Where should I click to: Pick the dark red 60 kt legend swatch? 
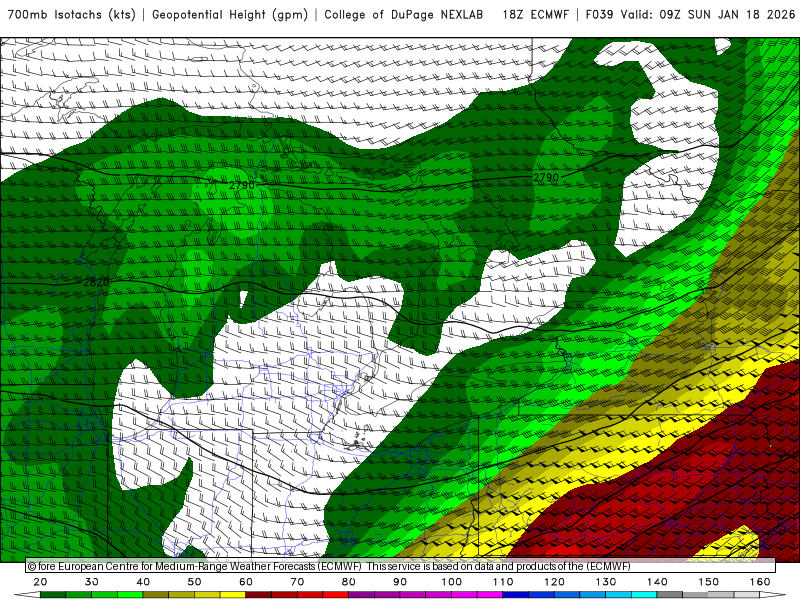[259, 594]
